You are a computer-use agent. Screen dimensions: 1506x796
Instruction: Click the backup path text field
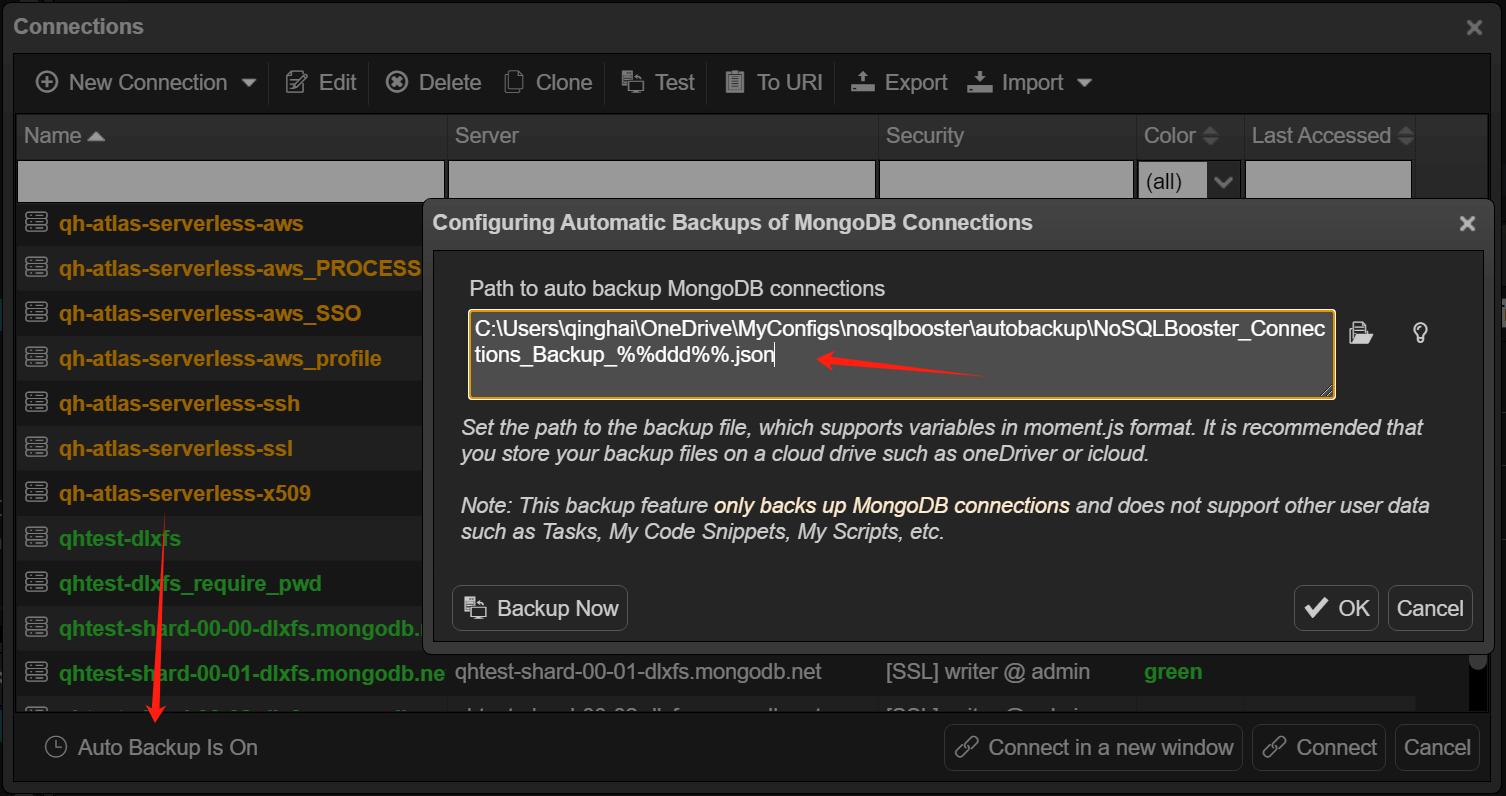(x=902, y=354)
